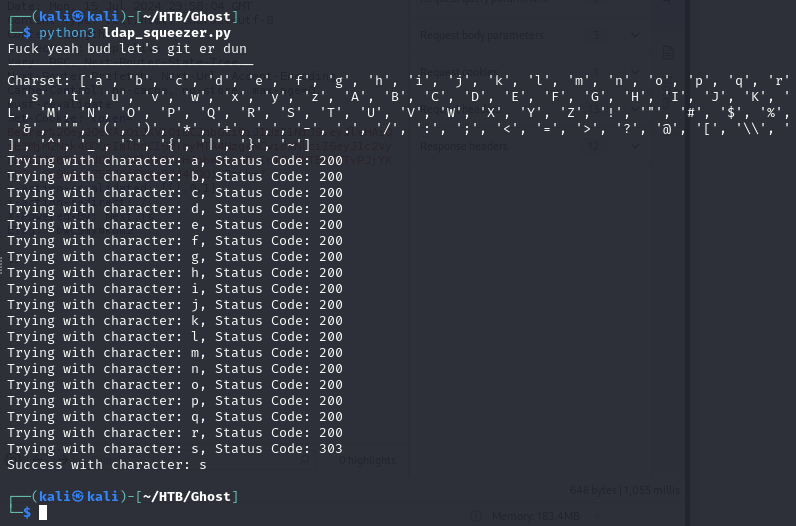Viewport: 796px width, 526px height.
Task: Click 'kali㉿kali' in the top prompt
Action: pyautogui.click(x=79, y=17)
